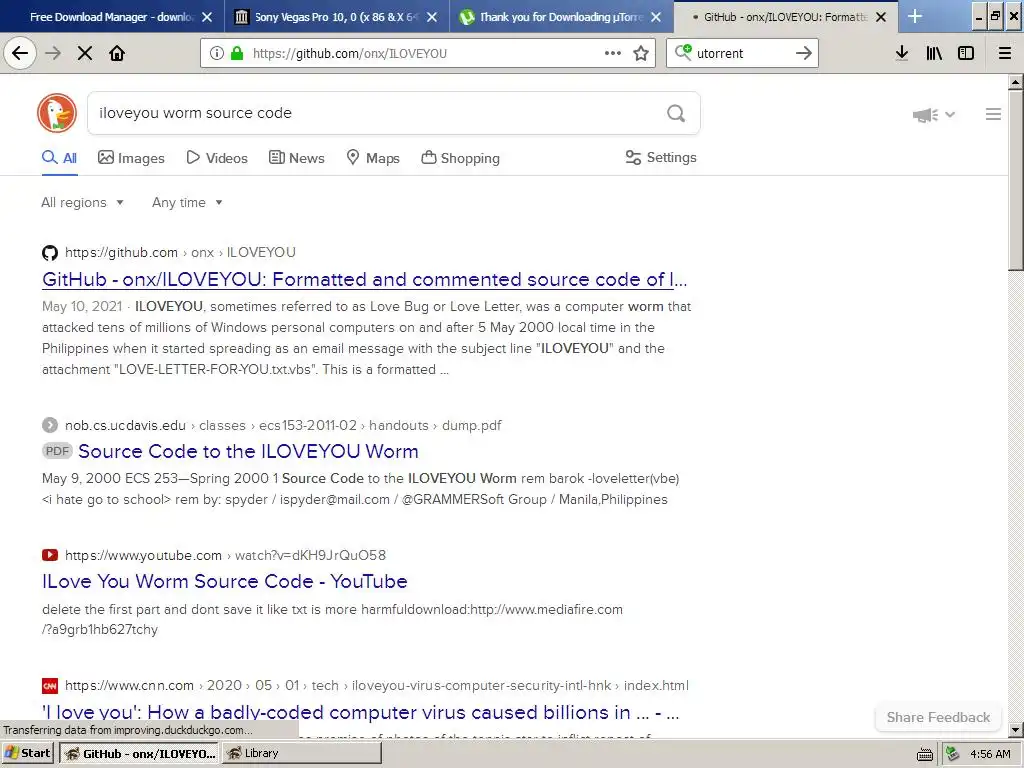Submit the utorrent search with the arrow
Viewport: 1024px width, 768px height.
tap(804, 53)
